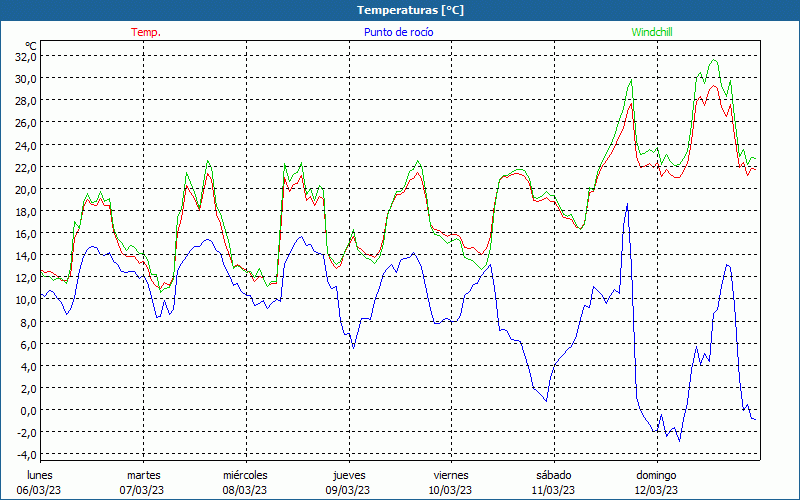Click the -4,0 y-axis label

tap(27, 455)
